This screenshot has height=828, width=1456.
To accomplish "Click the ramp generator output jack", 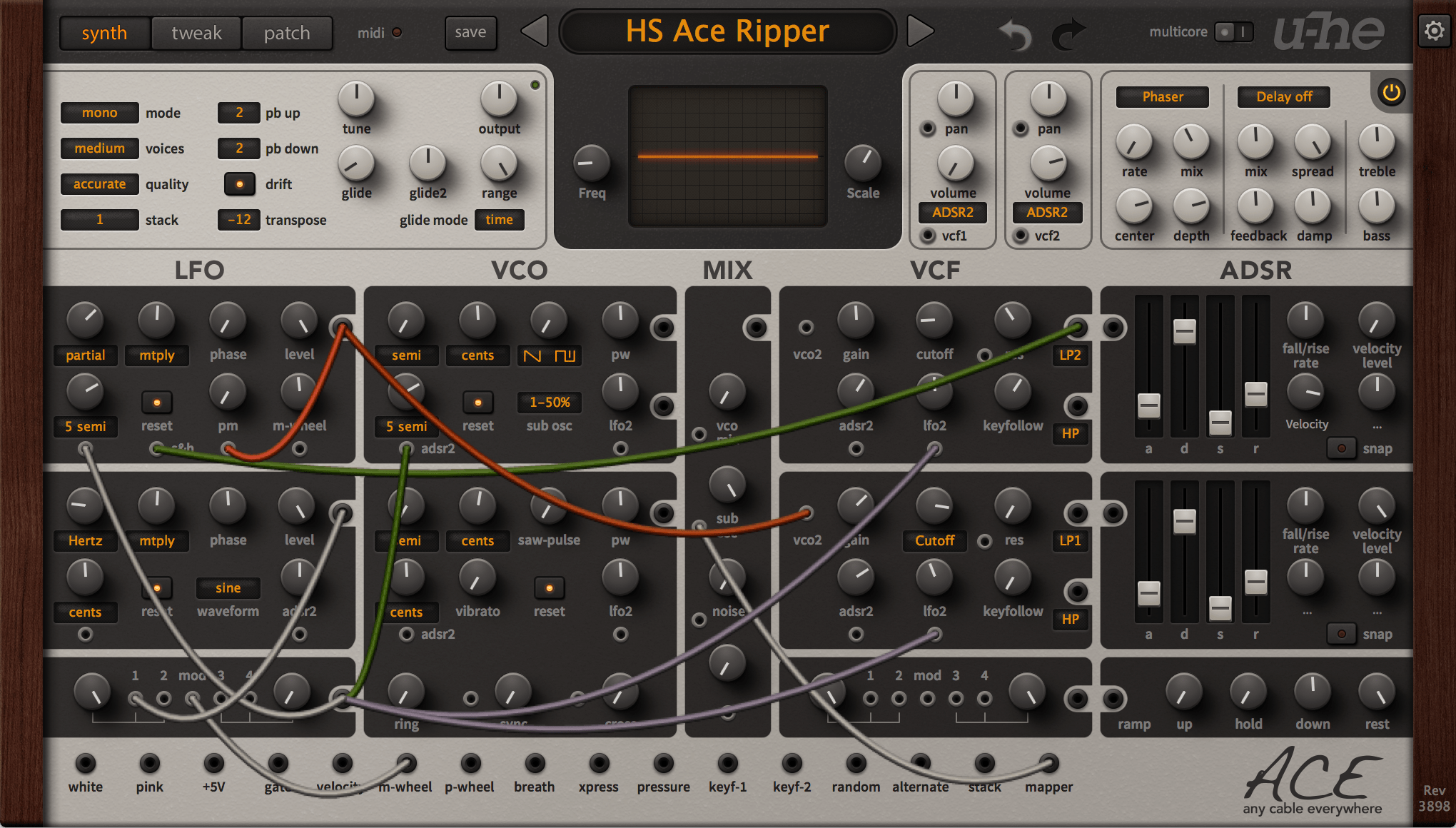I will coord(1113,699).
